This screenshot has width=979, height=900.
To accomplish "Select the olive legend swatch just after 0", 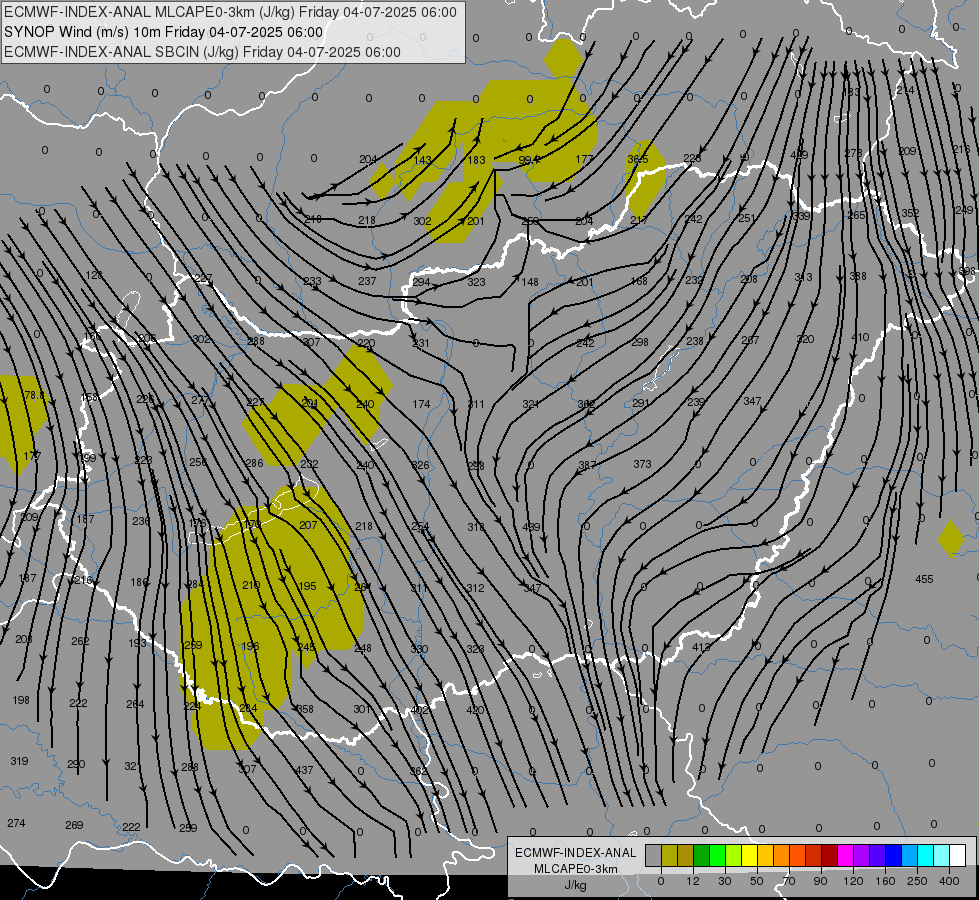I will coord(669,855).
